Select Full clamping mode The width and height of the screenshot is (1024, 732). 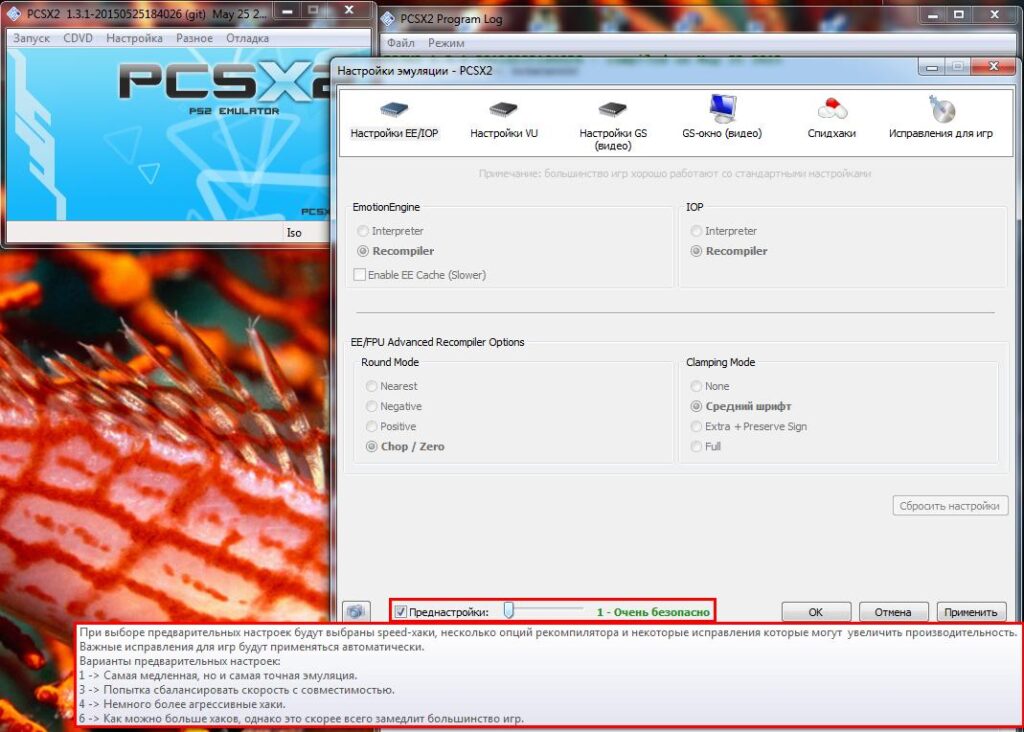(x=697, y=446)
